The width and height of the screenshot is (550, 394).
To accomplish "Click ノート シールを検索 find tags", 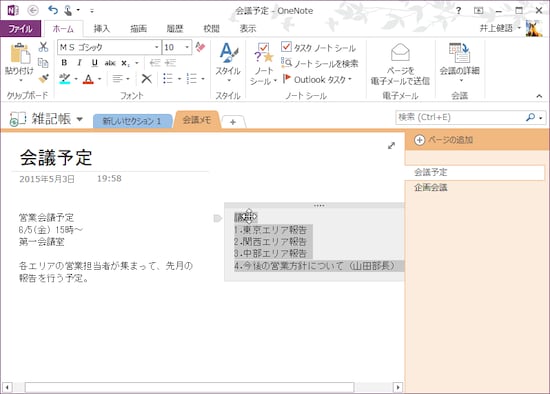I will (320, 64).
